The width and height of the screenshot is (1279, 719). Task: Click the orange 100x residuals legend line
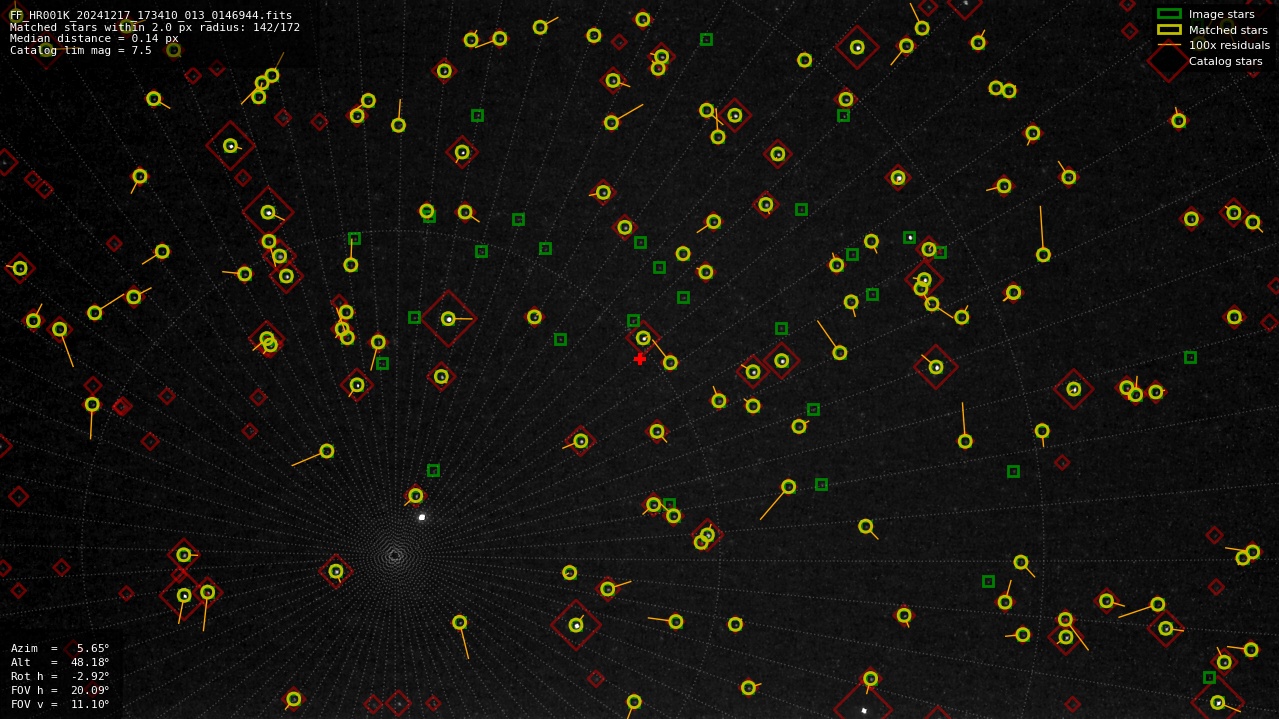[1169, 45]
